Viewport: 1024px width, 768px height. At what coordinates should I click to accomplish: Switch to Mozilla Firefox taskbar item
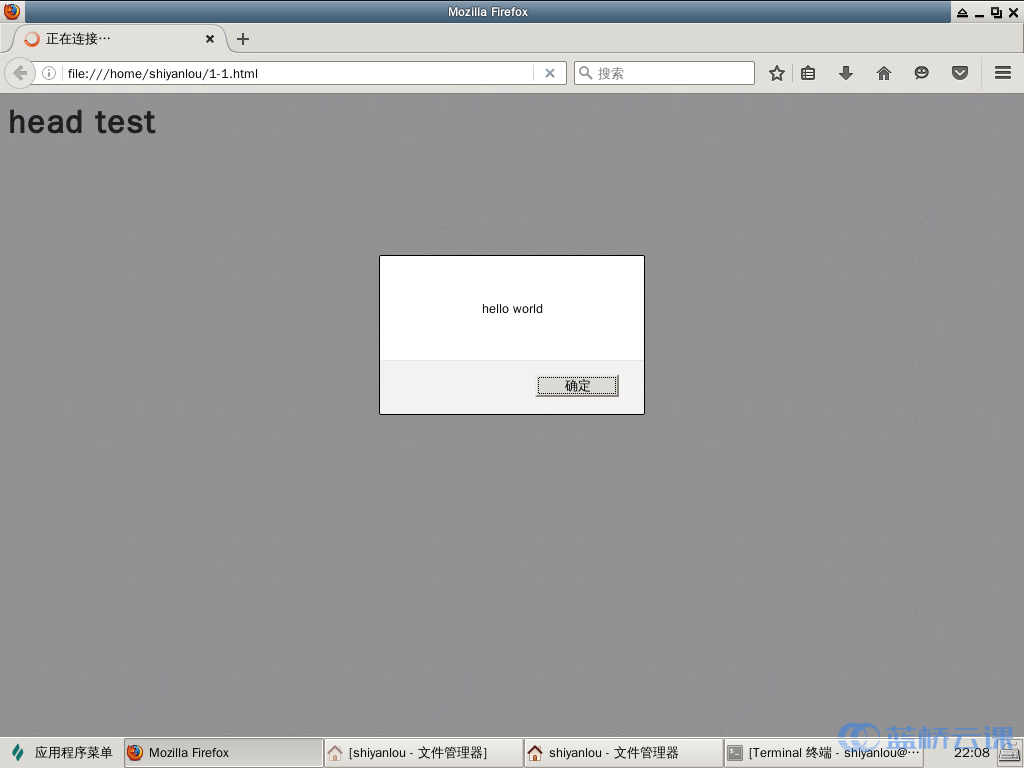223,752
